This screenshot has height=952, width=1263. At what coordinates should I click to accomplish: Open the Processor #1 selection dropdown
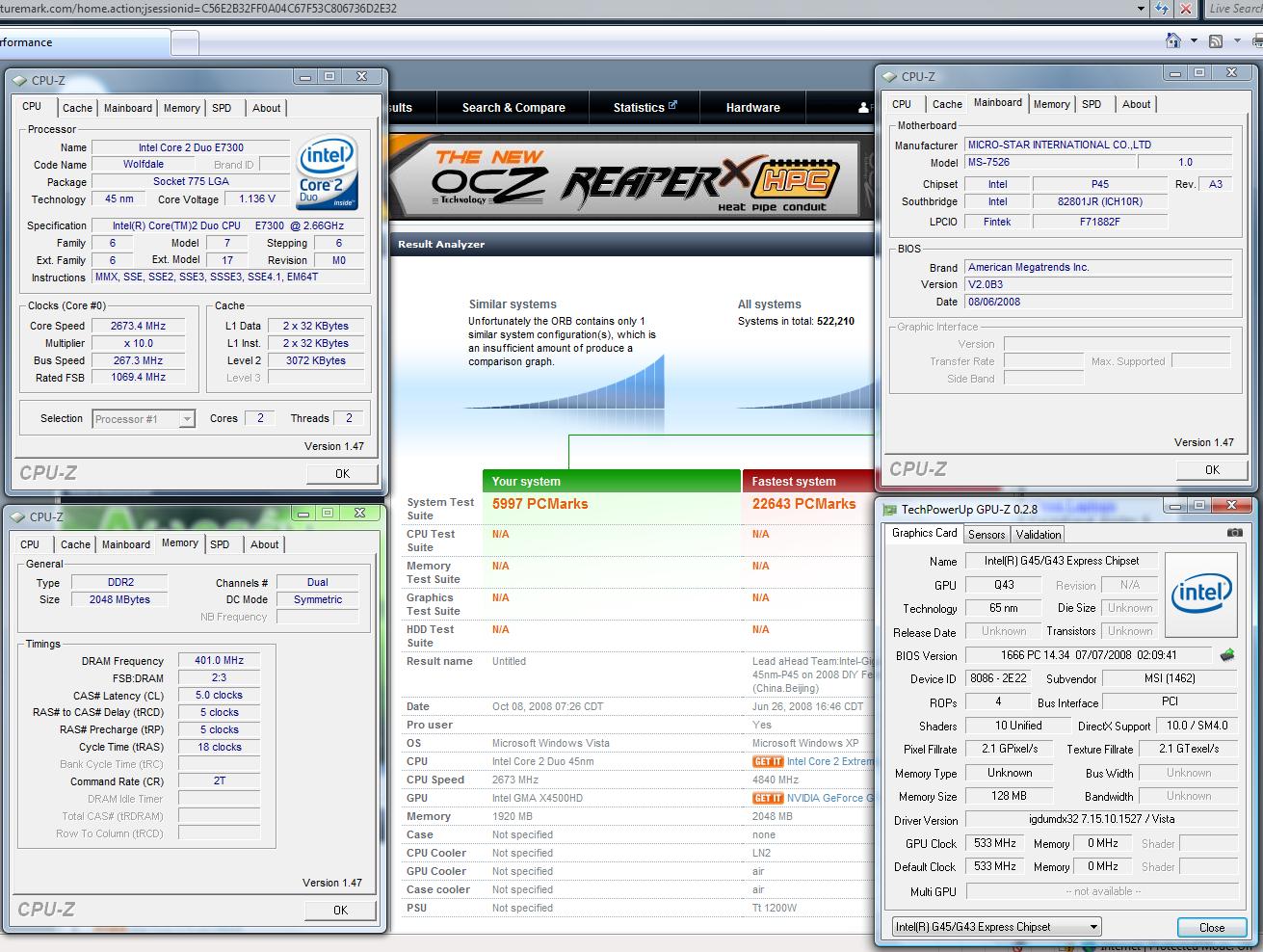tap(145, 419)
